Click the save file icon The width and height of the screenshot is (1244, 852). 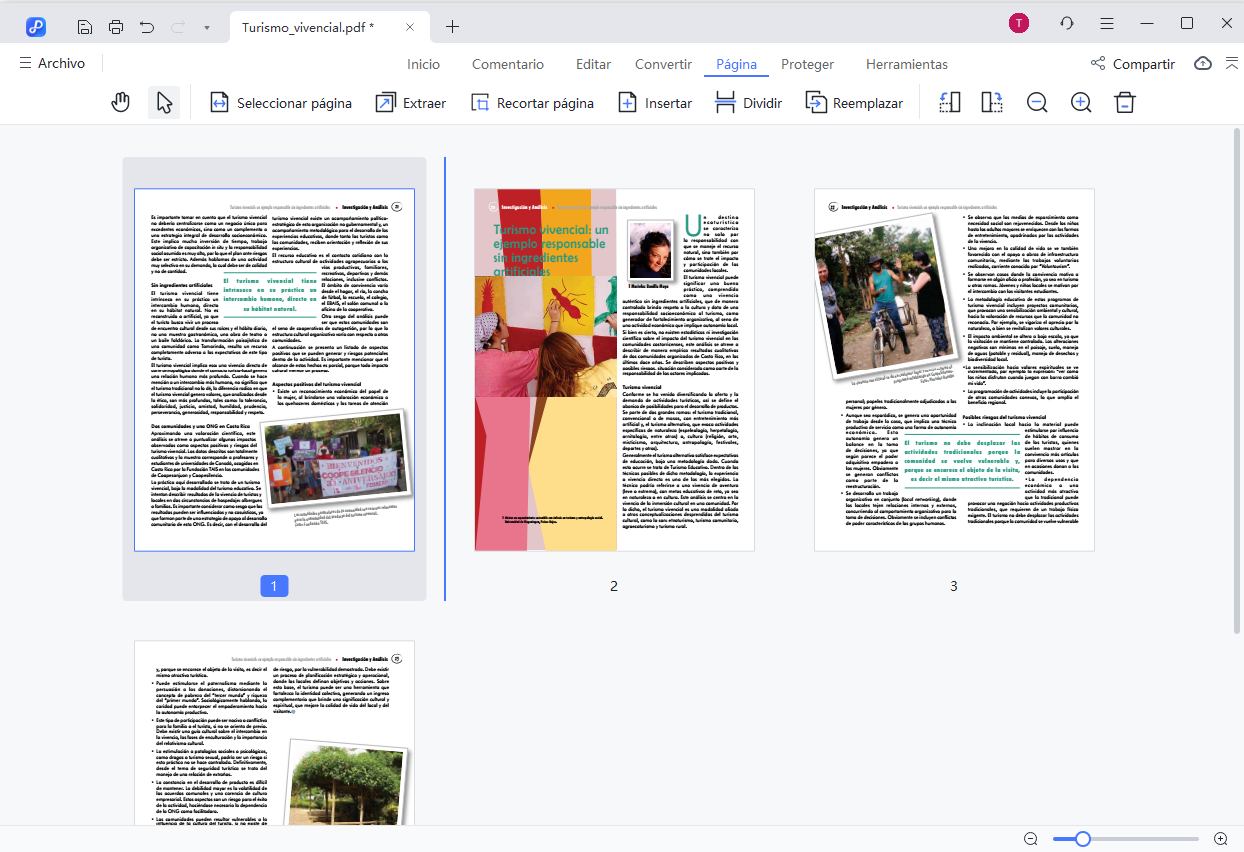[x=86, y=27]
